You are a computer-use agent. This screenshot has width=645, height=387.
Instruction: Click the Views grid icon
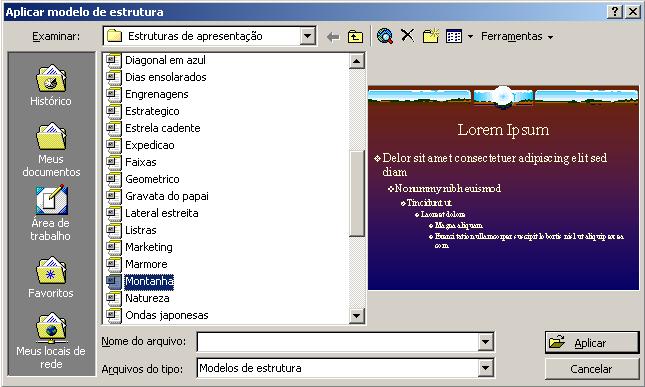coord(454,36)
